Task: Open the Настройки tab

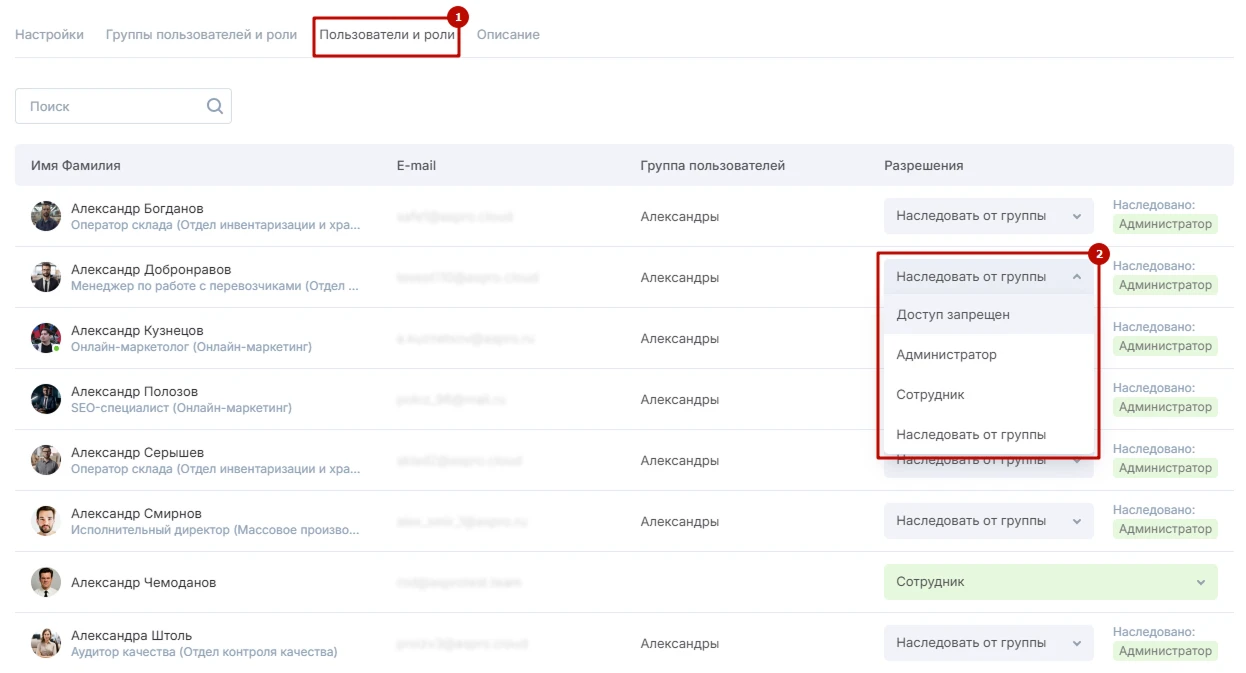Action: [49, 35]
